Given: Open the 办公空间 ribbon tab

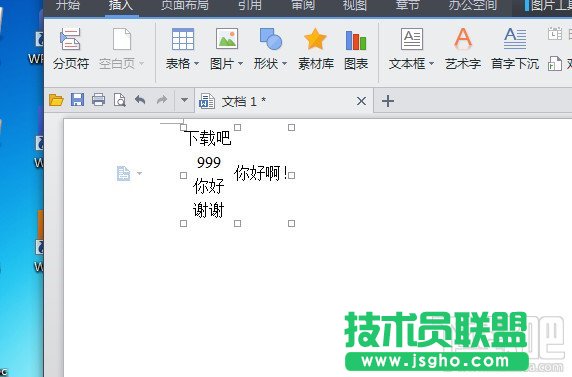Looking at the screenshot, I should (472, 5).
